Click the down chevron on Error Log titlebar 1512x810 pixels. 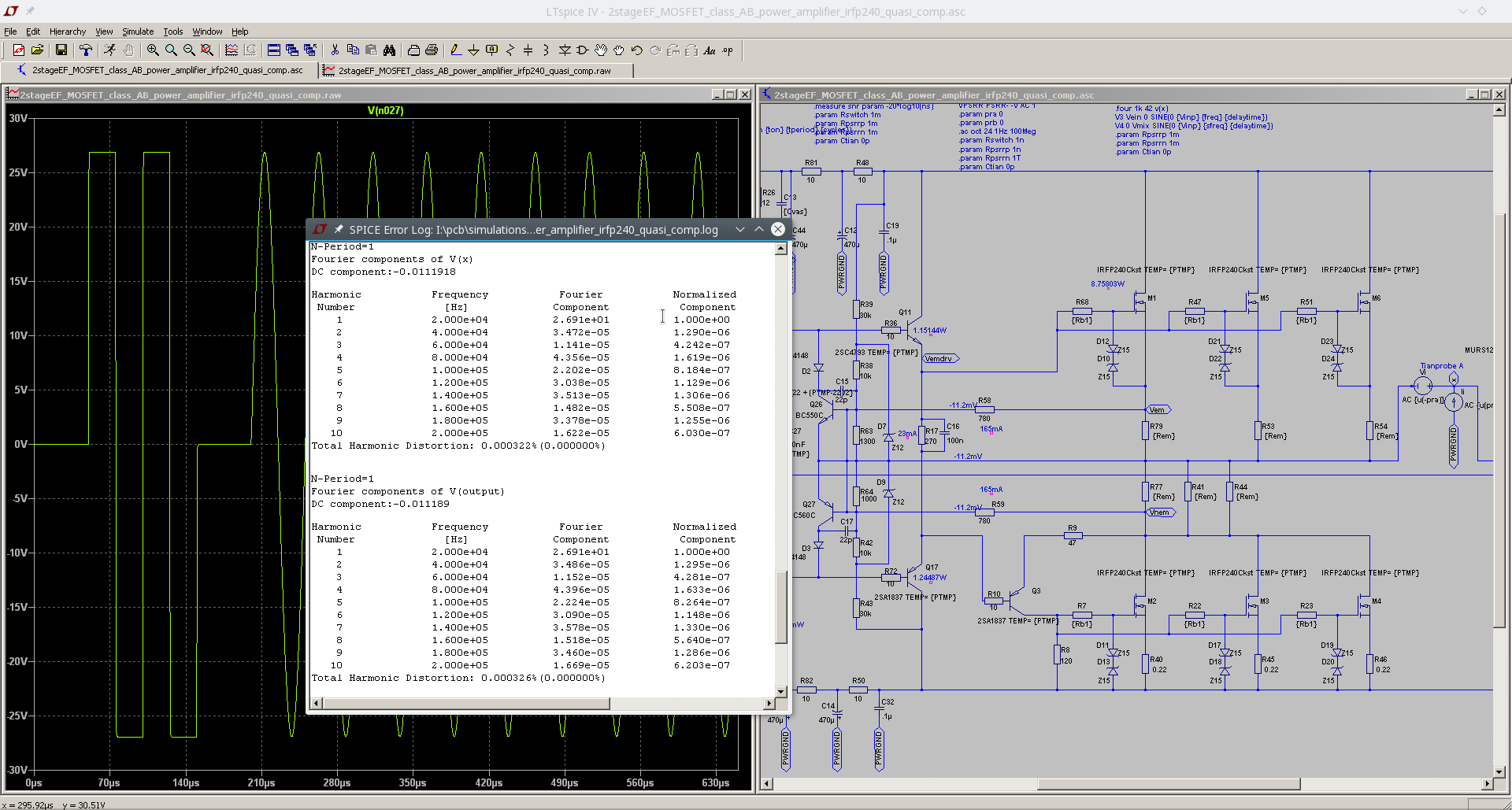(740, 229)
